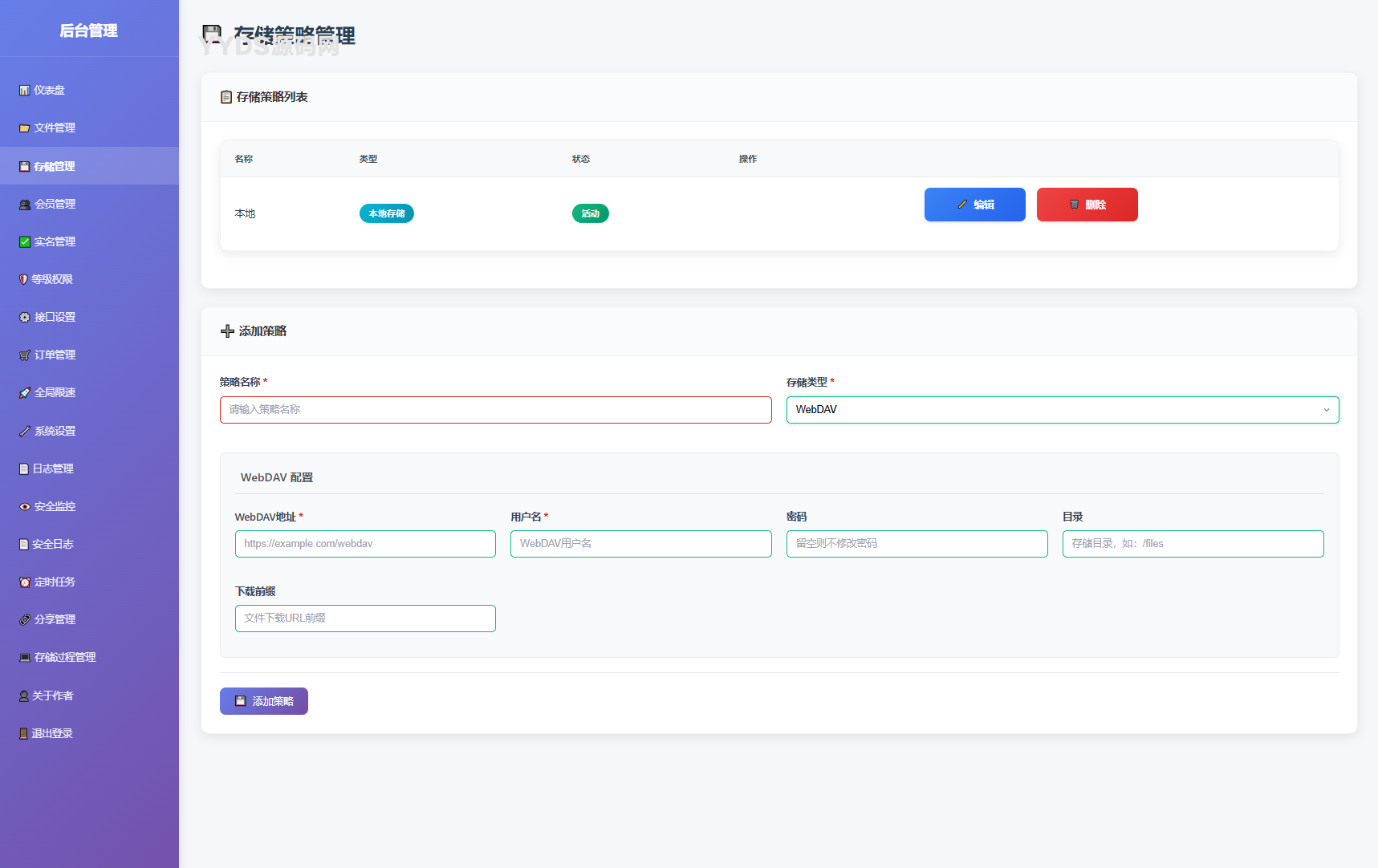Click the folder icon for 文件管理
This screenshot has height=868, width=1378.
tap(24, 128)
